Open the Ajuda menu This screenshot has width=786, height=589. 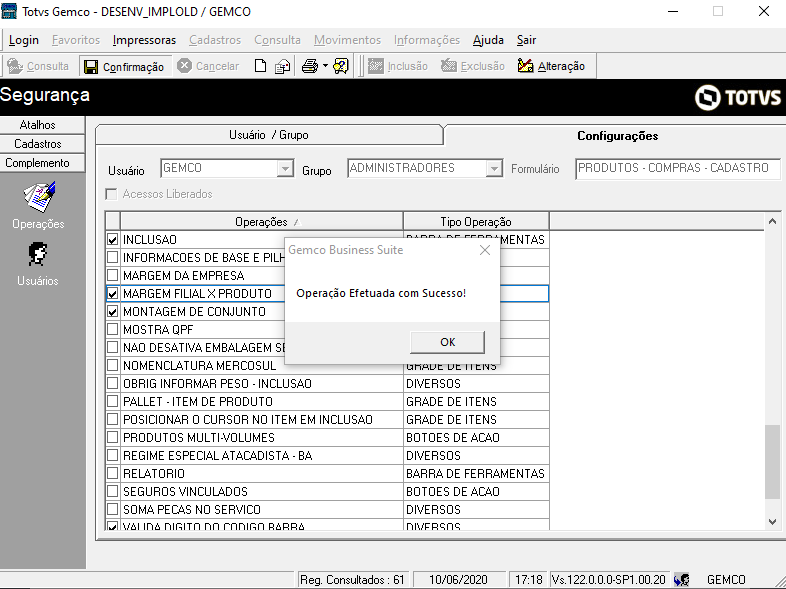(488, 40)
